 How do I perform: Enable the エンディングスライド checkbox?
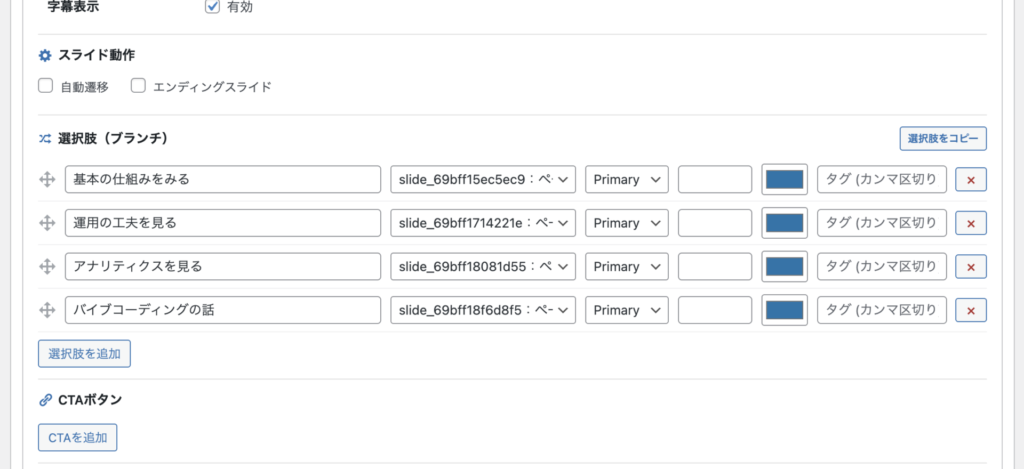(138, 86)
